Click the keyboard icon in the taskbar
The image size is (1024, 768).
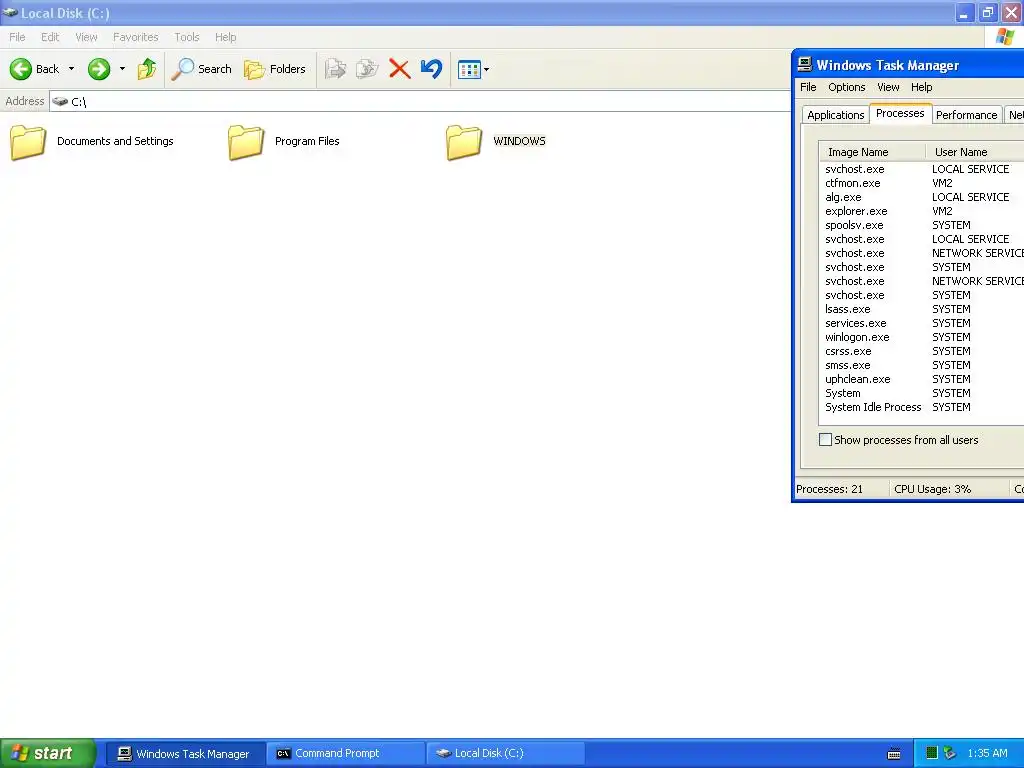pos(894,754)
